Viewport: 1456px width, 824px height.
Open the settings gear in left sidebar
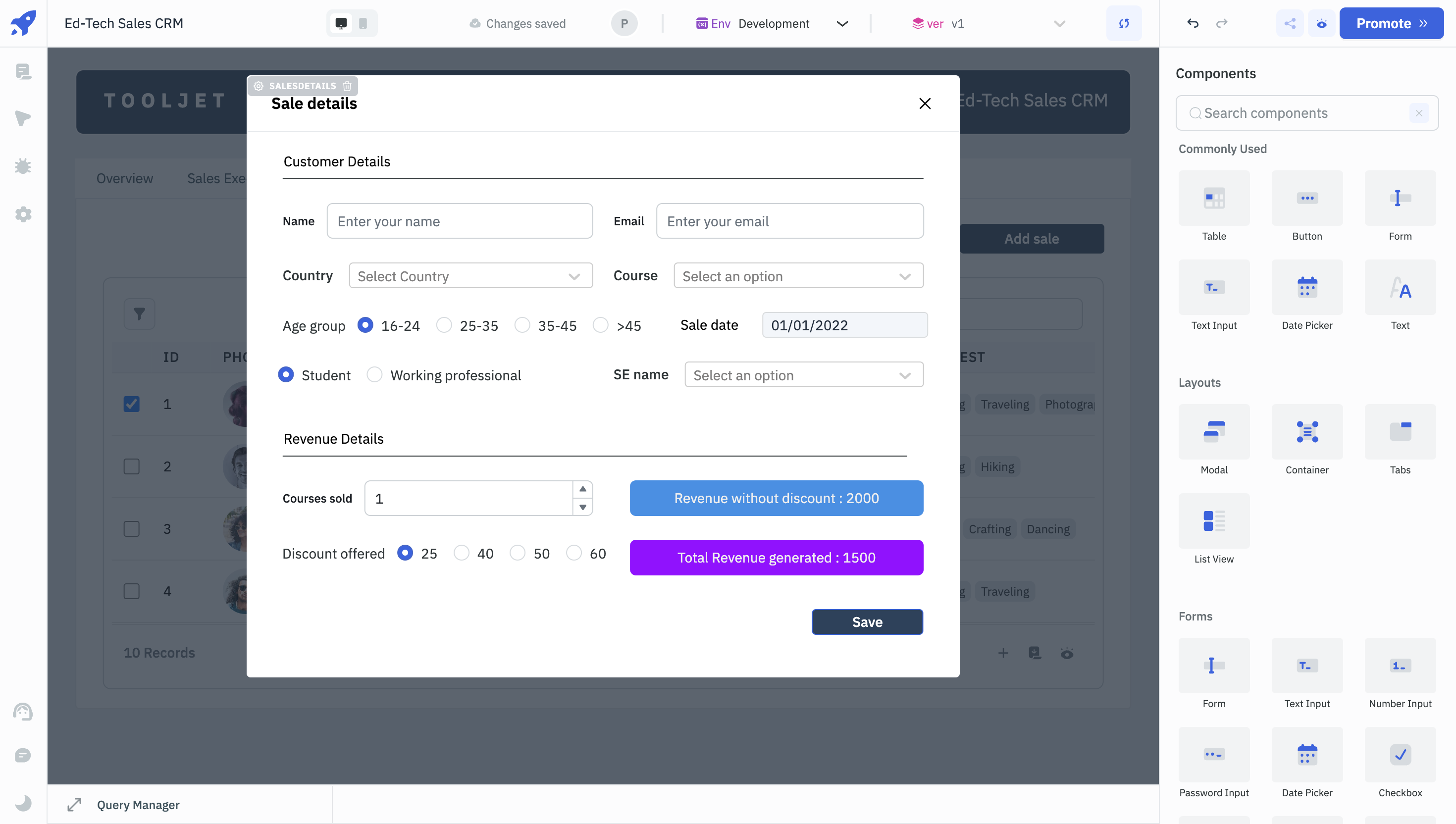point(23,214)
